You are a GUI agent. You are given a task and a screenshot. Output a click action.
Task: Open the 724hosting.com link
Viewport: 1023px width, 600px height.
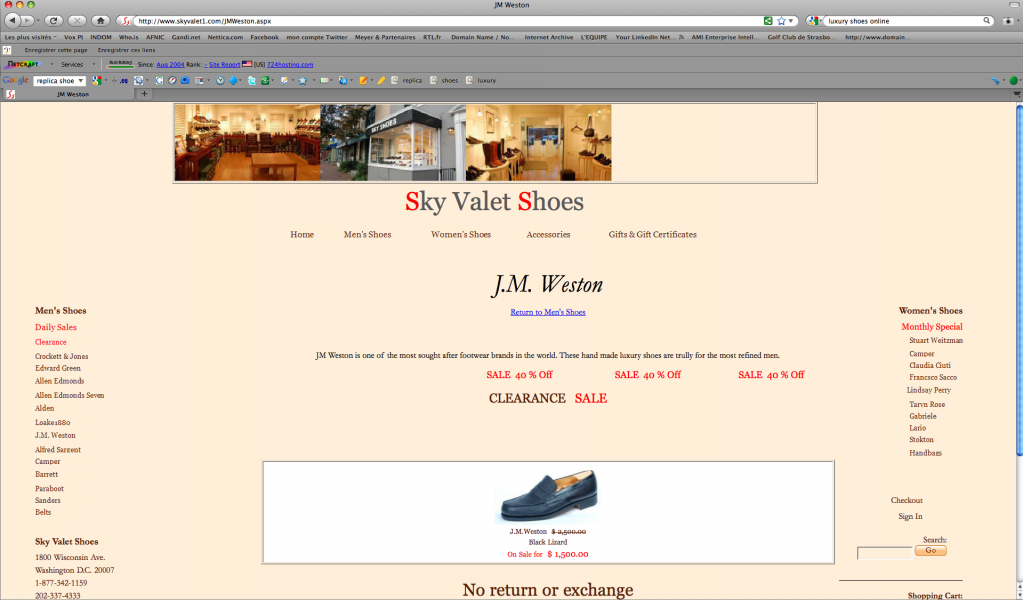tap(290, 65)
